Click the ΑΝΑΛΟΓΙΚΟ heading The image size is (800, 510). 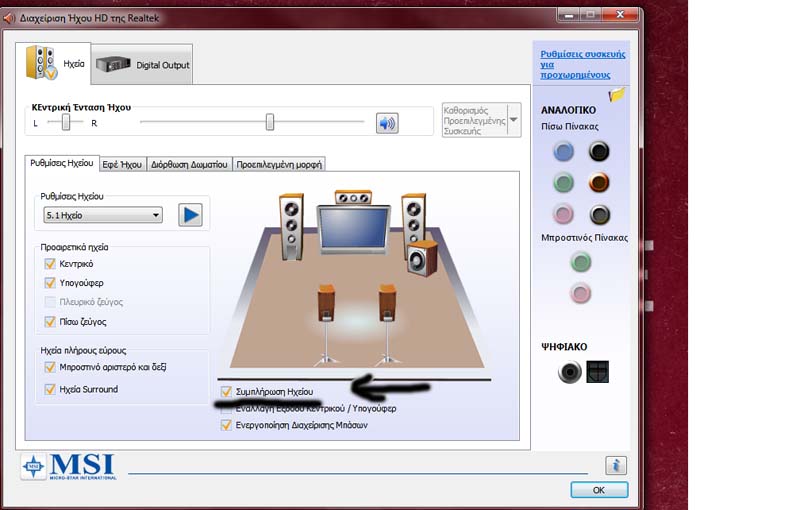coord(568,110)
